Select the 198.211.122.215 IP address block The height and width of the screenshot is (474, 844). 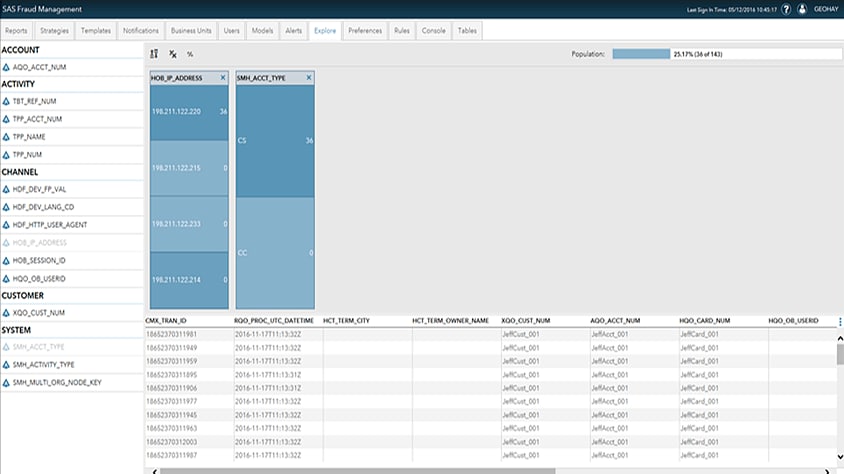(189, 168)
